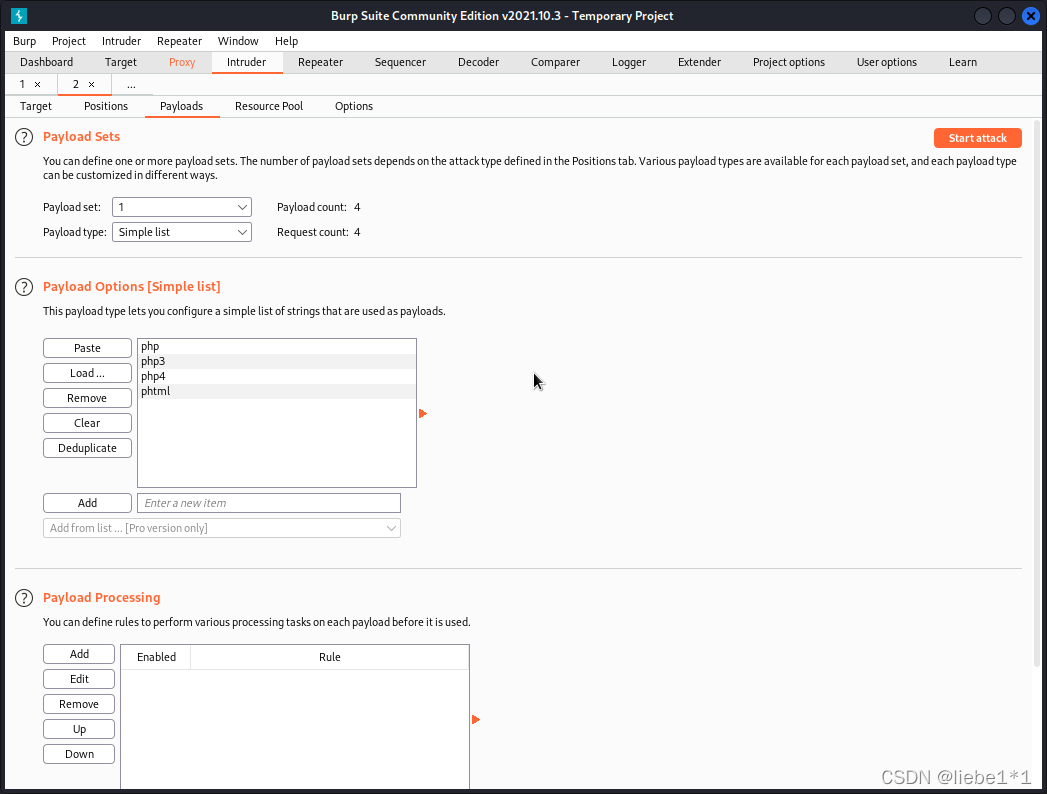Image resolution: width=1047 pixels, height=794 pixels.
Task: Click the Burp Suite logo icon
Action: [x=19, y=15]
